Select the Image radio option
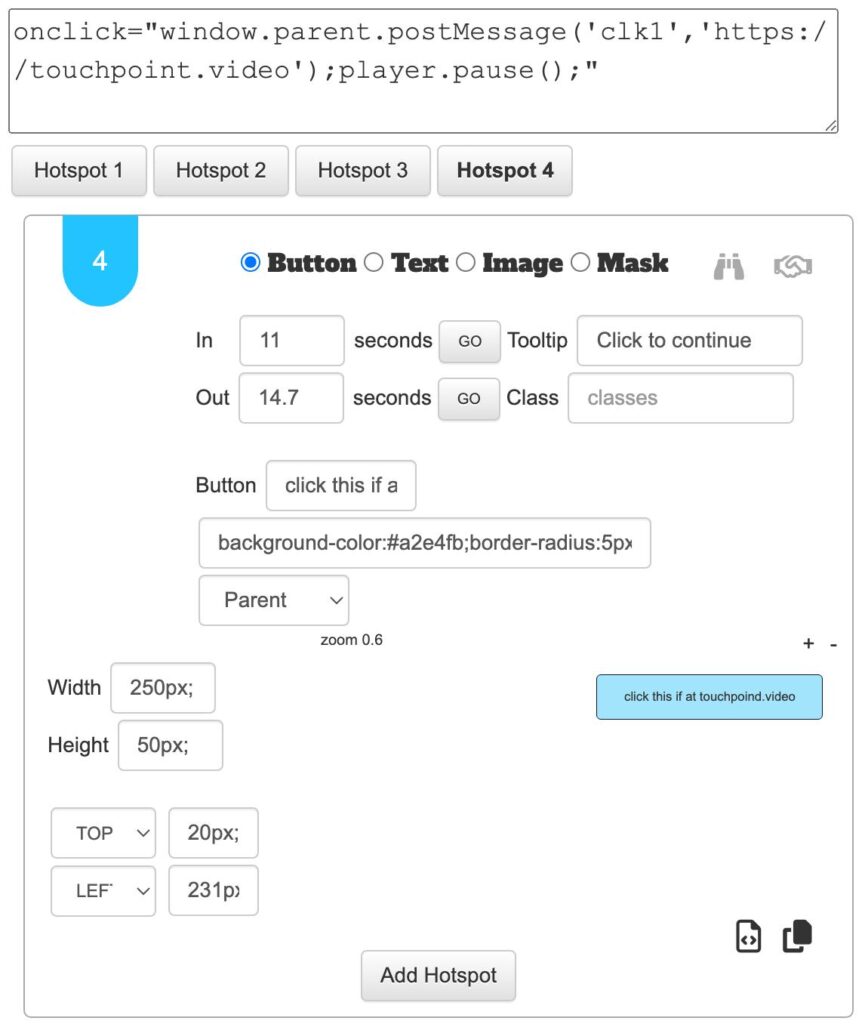 click(465, 263)
